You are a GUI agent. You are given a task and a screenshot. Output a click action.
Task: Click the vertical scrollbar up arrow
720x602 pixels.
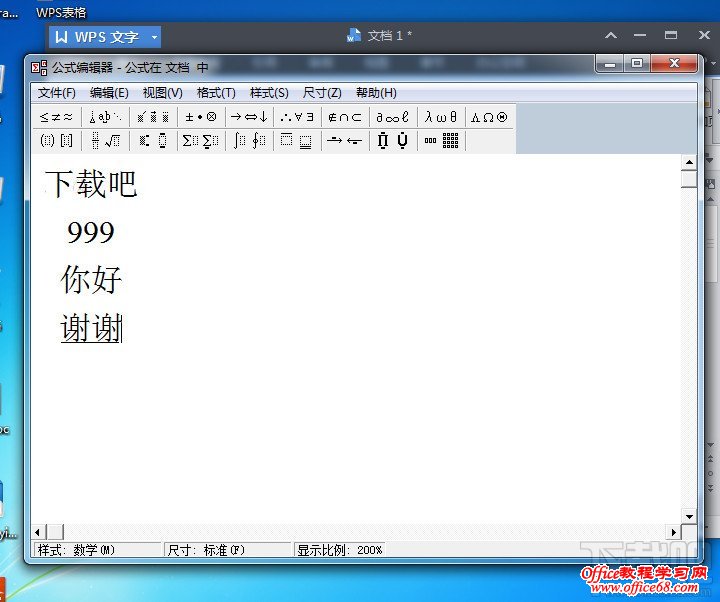coord(689,162)
